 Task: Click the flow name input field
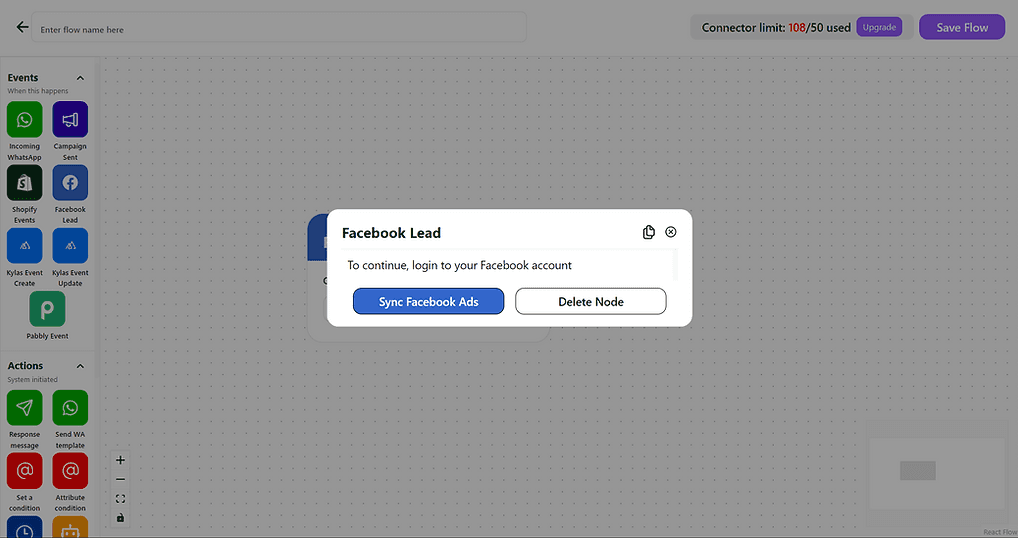point(279,28)
